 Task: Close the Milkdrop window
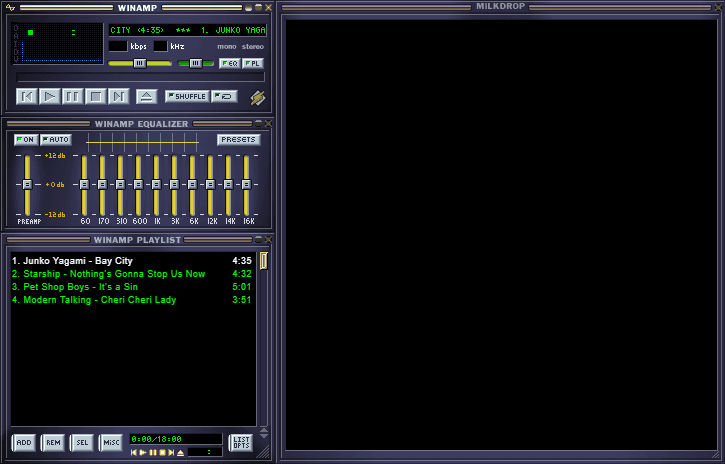pos(718,7)
